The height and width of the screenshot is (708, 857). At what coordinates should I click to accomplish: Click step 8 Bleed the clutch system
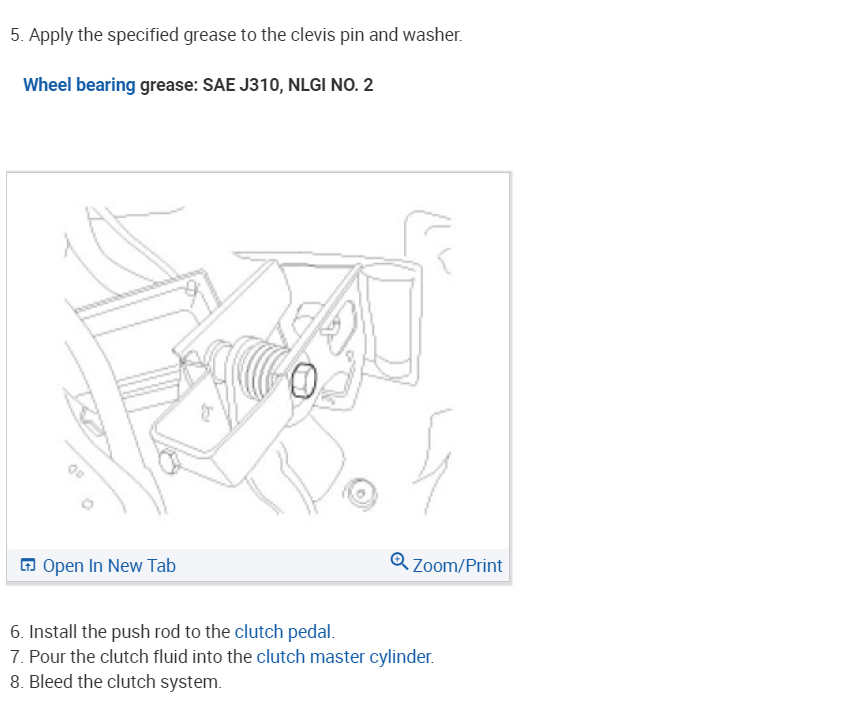point(116,682)
